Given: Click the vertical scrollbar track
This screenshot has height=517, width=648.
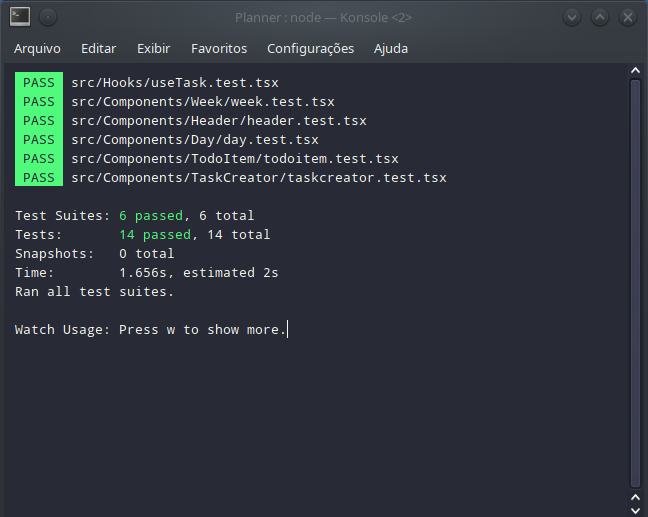Looking at the screenshot, I should (x=636, y=284).
